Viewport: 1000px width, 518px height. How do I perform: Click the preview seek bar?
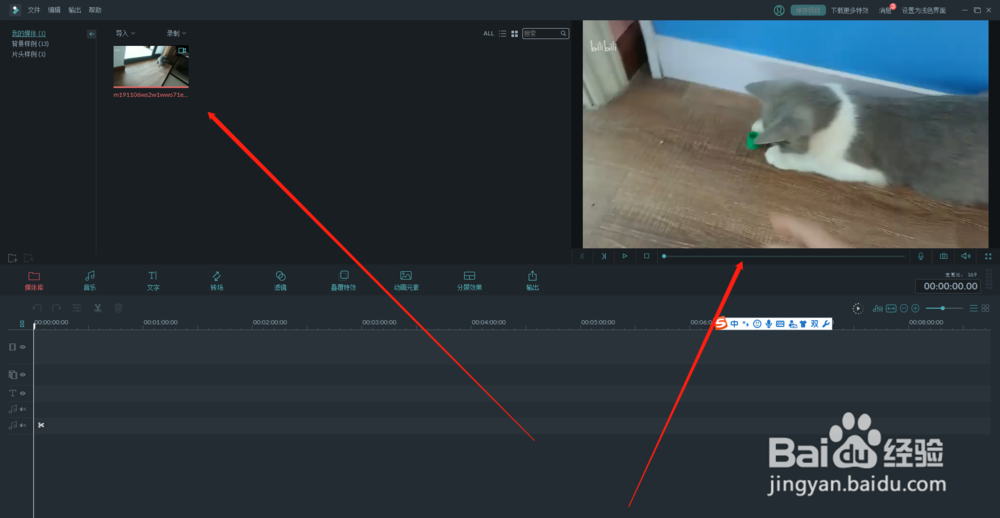pyautogui.click(x=784, y=256)
